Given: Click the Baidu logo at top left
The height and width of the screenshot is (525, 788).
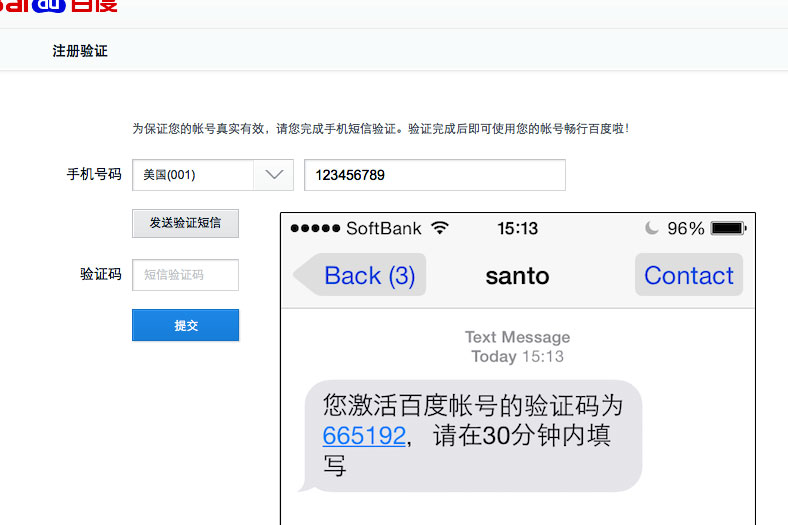Looking at the screenshot, I should coord(59,6).
